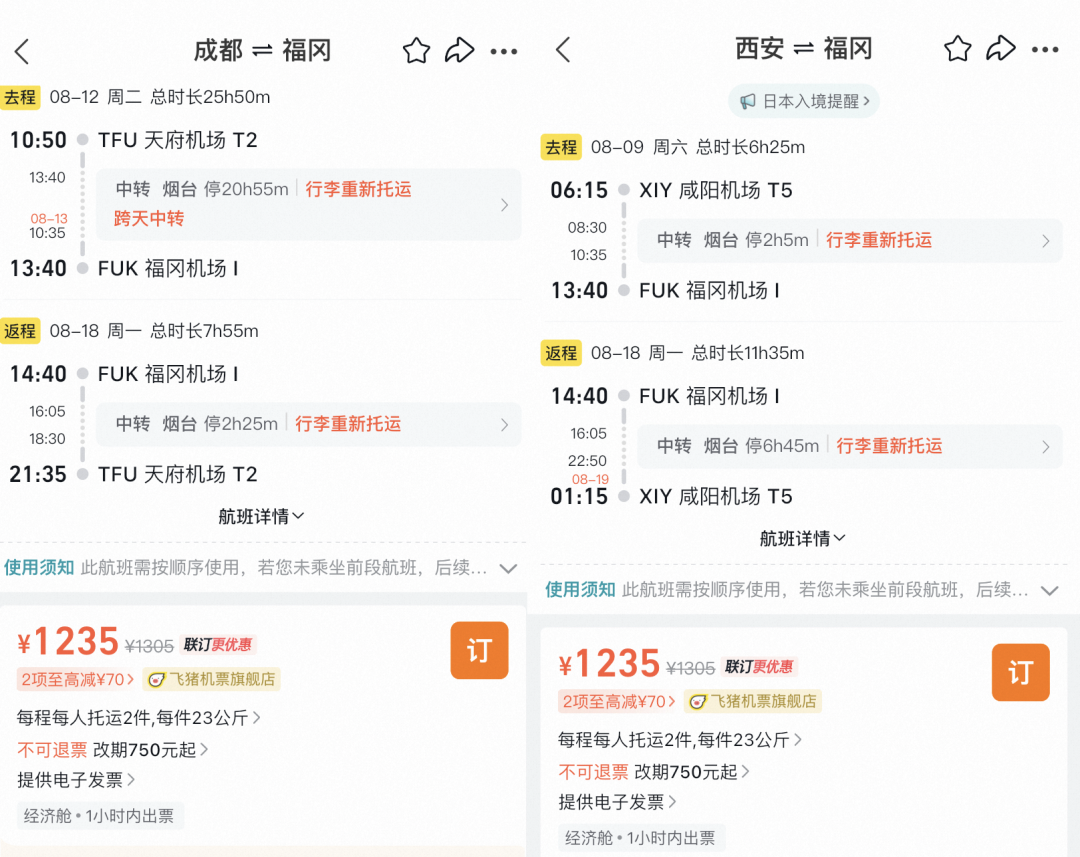Click 10:50 TFU 天府机场 T2 departure row

[x=134, y=141]
